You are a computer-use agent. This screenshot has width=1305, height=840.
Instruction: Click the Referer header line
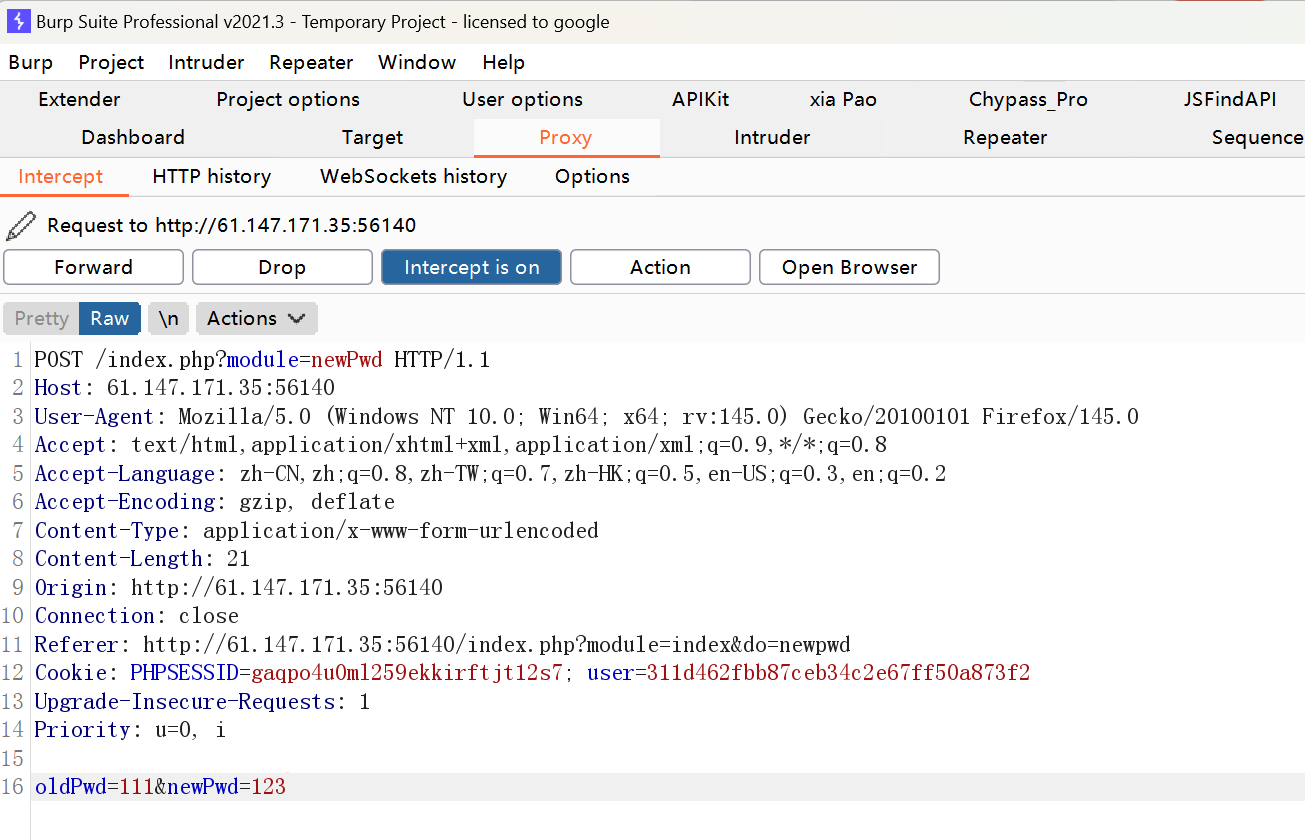point(442,644)
